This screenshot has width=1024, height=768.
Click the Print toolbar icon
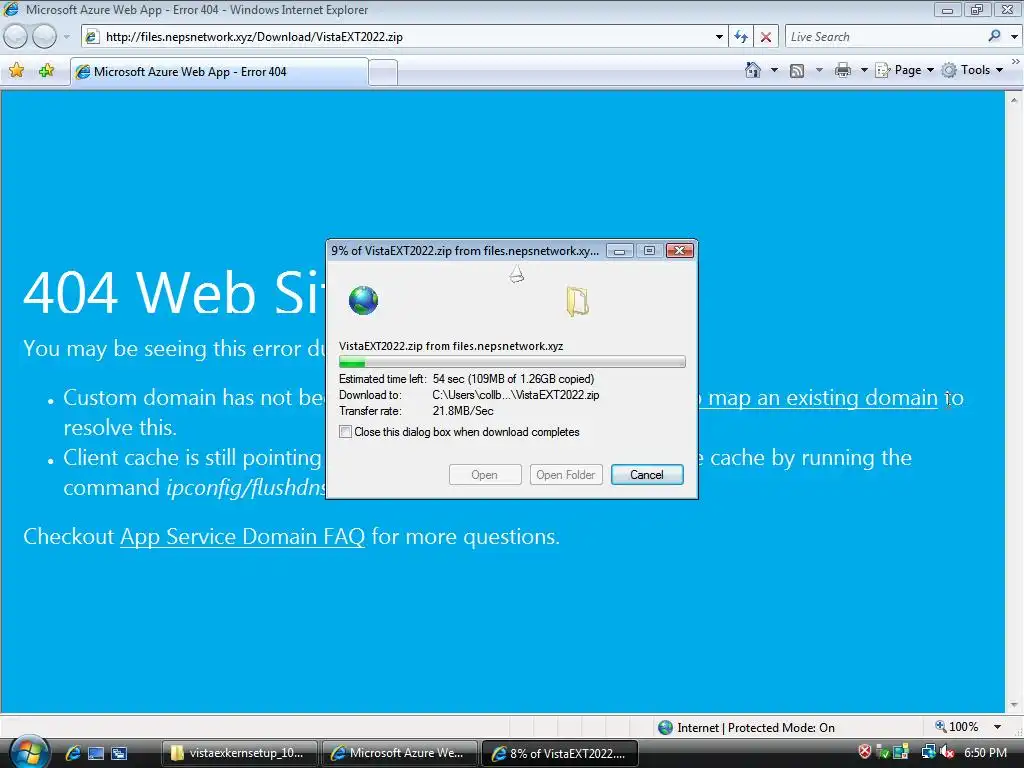pos(843,70)
